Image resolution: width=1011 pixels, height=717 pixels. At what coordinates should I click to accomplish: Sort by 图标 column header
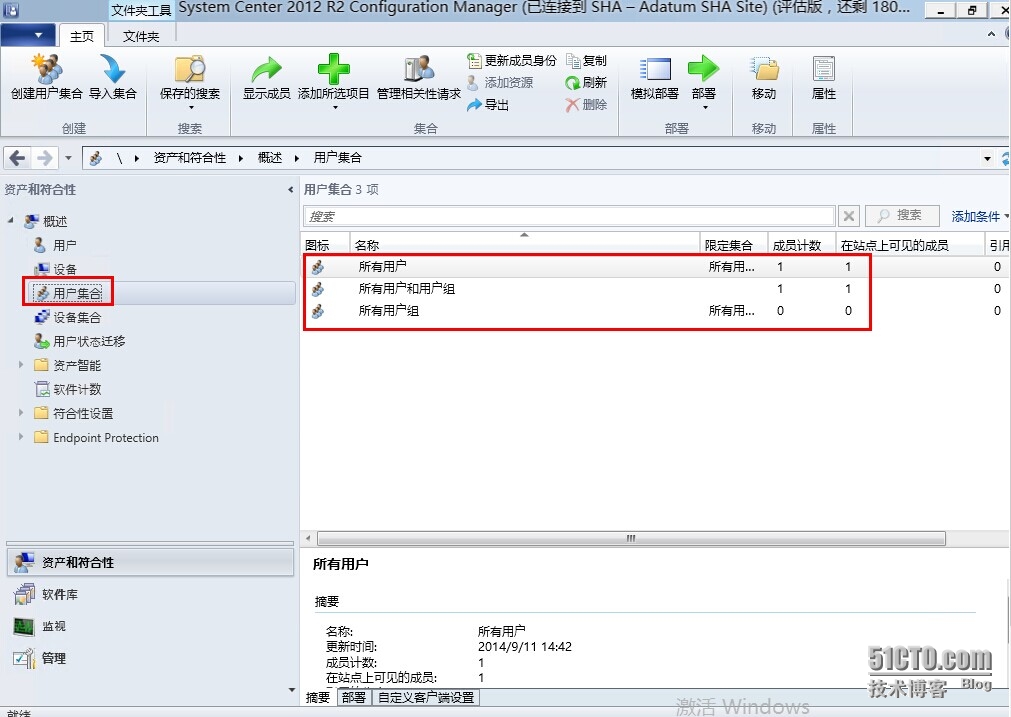[326, 245]
